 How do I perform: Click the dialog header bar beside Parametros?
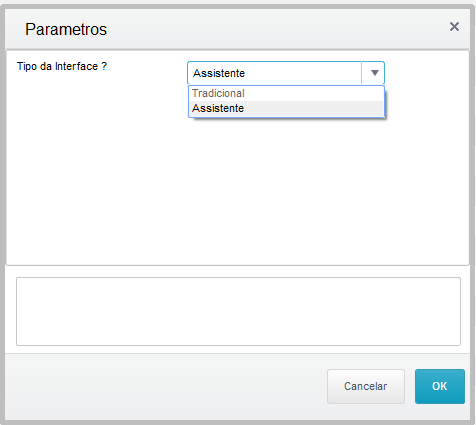(x=277, y=29)
